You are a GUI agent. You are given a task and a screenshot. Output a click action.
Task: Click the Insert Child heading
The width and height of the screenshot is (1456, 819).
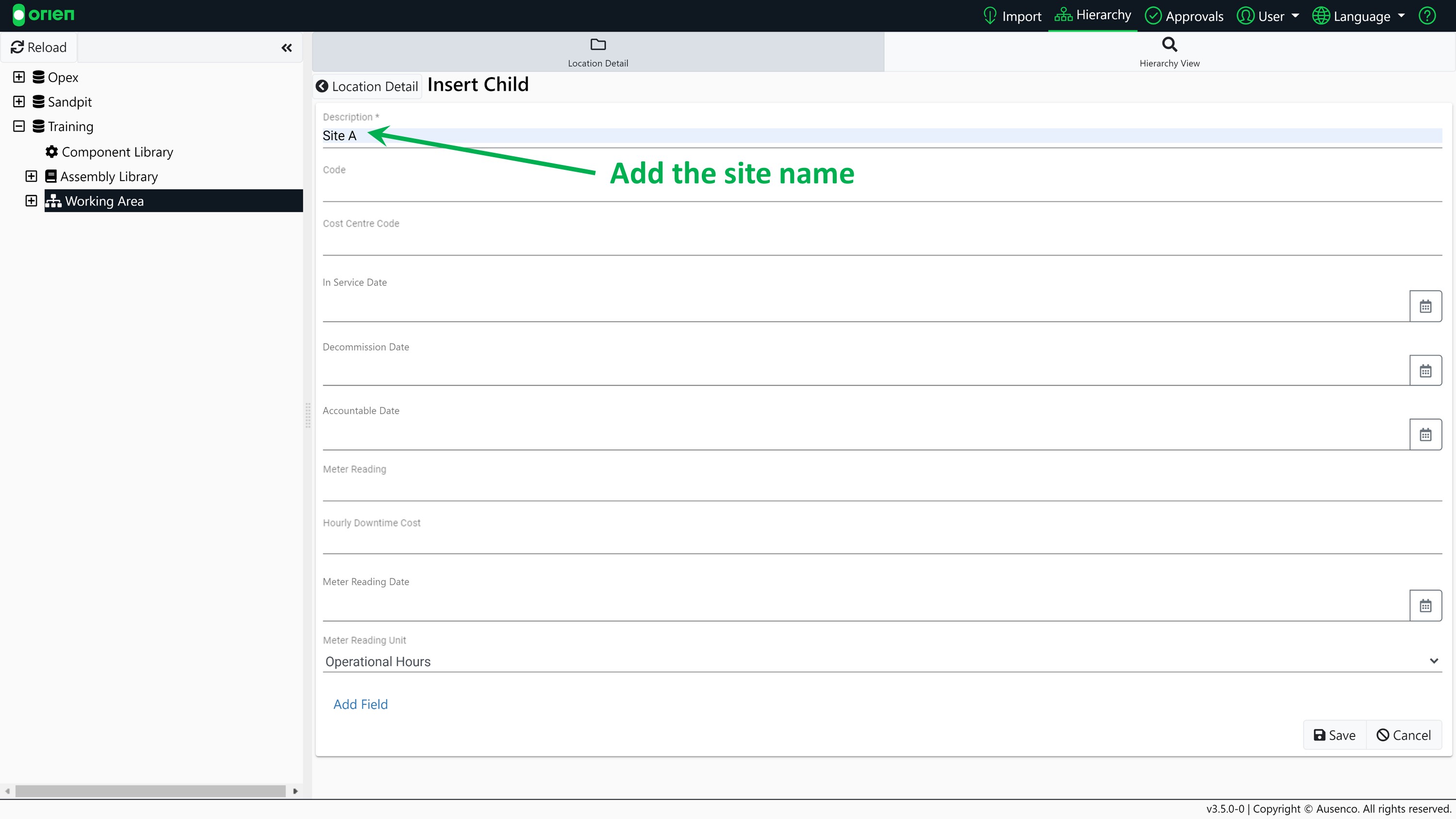click(478, 85)
